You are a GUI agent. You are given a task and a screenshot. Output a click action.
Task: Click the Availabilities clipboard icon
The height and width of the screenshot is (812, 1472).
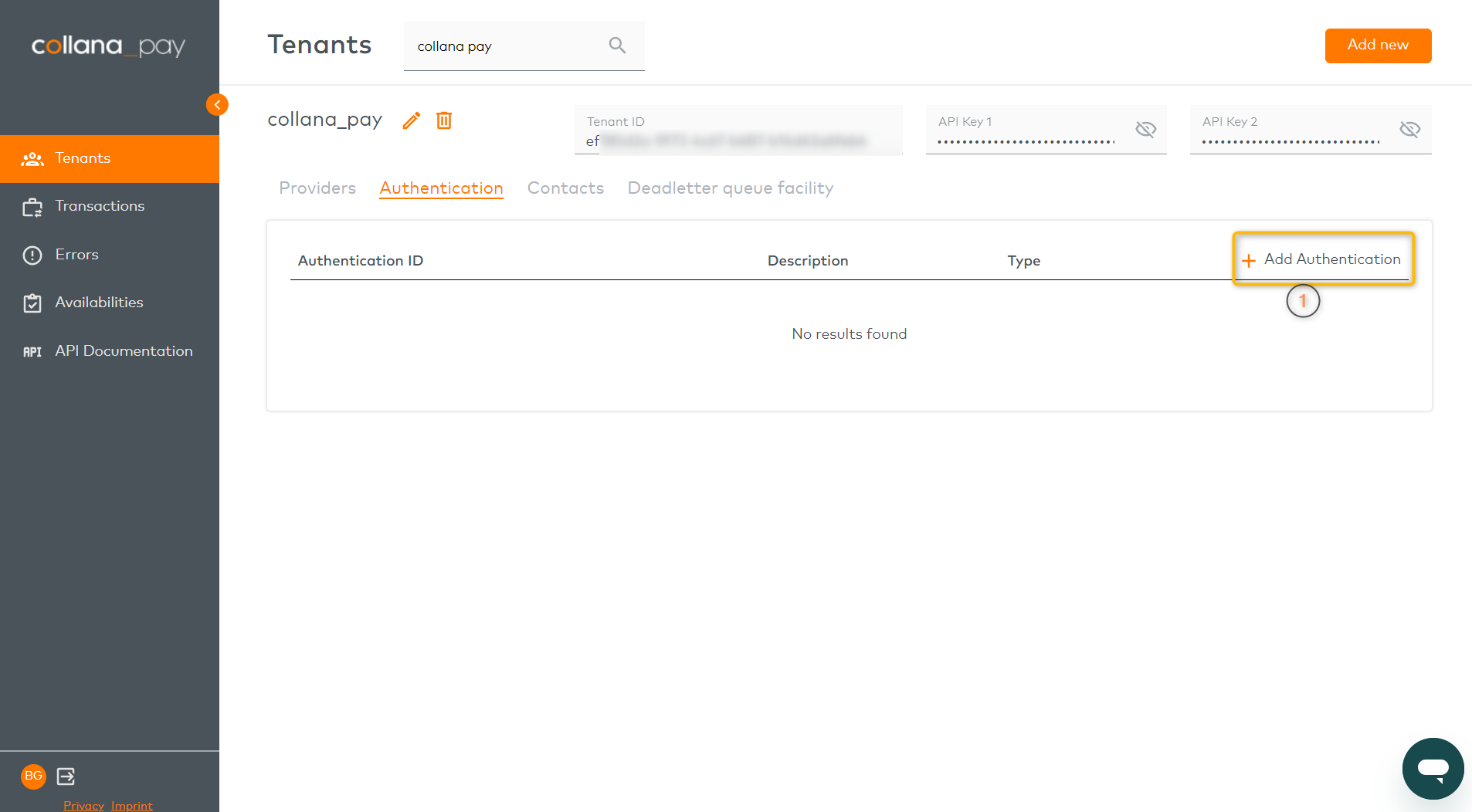(32, 303)
